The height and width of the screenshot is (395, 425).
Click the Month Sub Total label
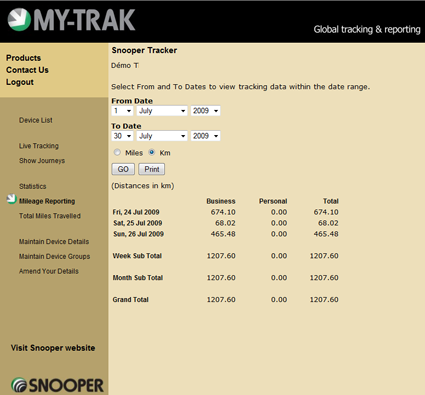(x=138, y=277)
